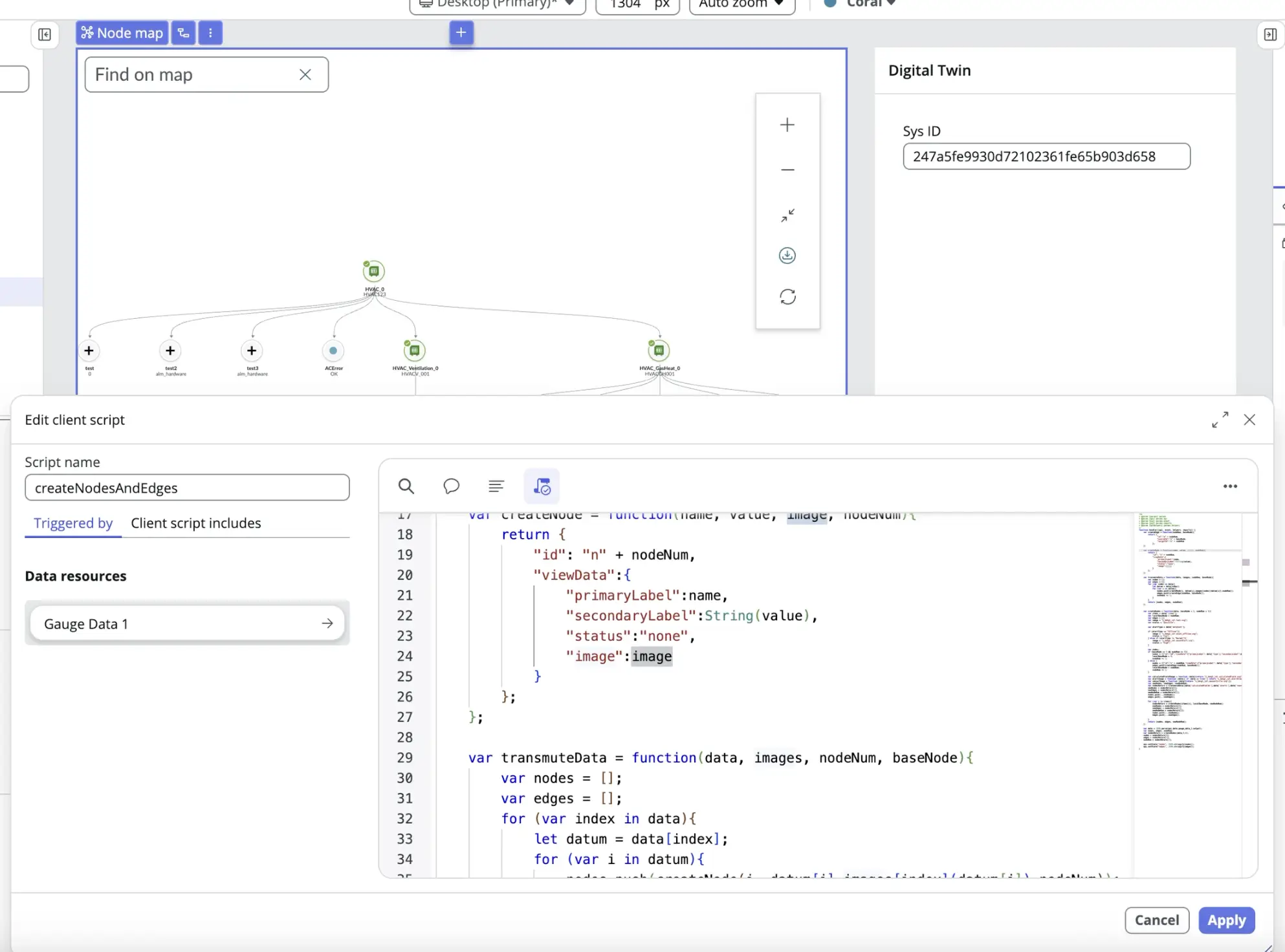This screenshot has height=952, width=1285.
Task: Cancel editing the client script
Action: 1156,920
